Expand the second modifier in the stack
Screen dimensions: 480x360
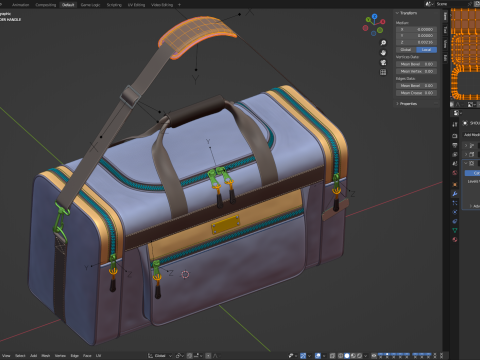[466, 154]
